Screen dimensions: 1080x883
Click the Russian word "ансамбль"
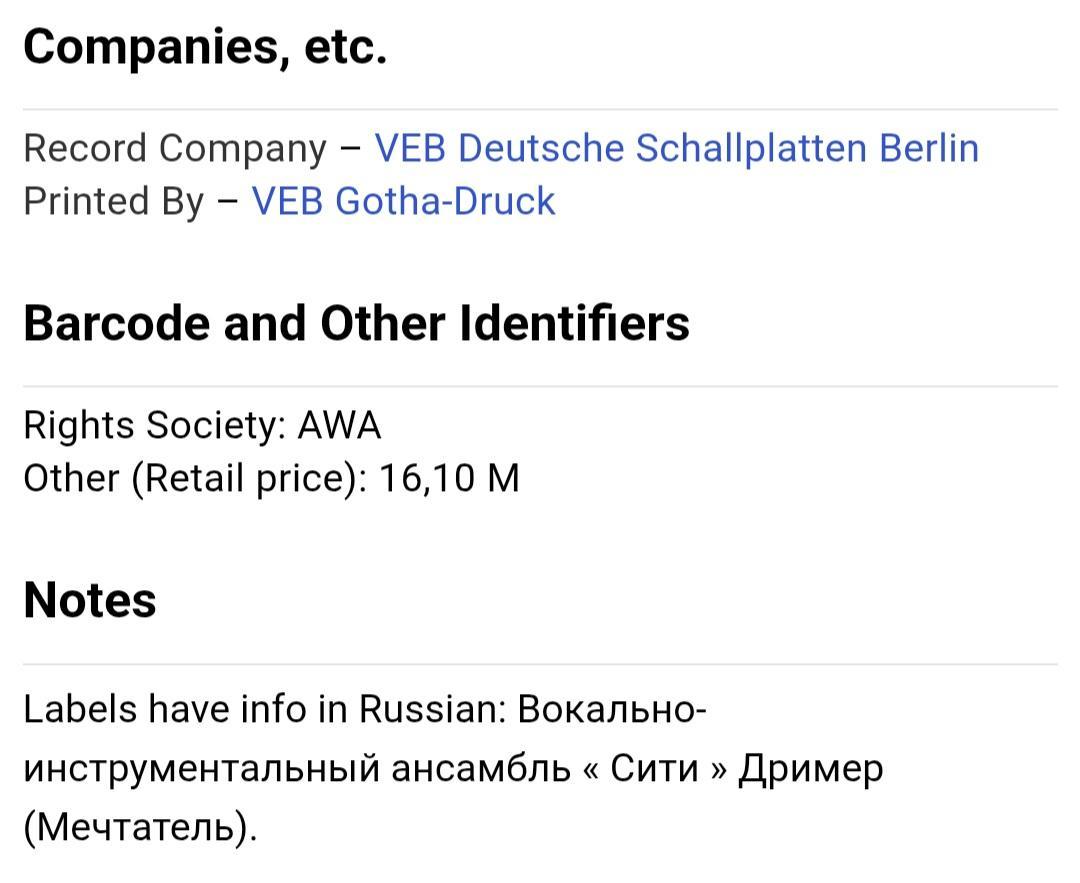pyautogui.click(x=482, y=768)
